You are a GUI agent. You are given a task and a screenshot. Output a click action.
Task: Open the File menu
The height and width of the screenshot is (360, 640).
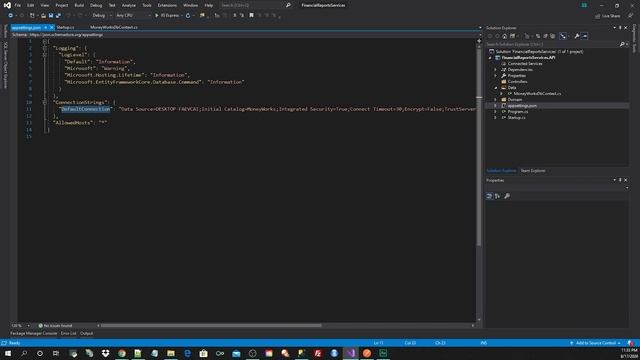[x=18, y=5]
